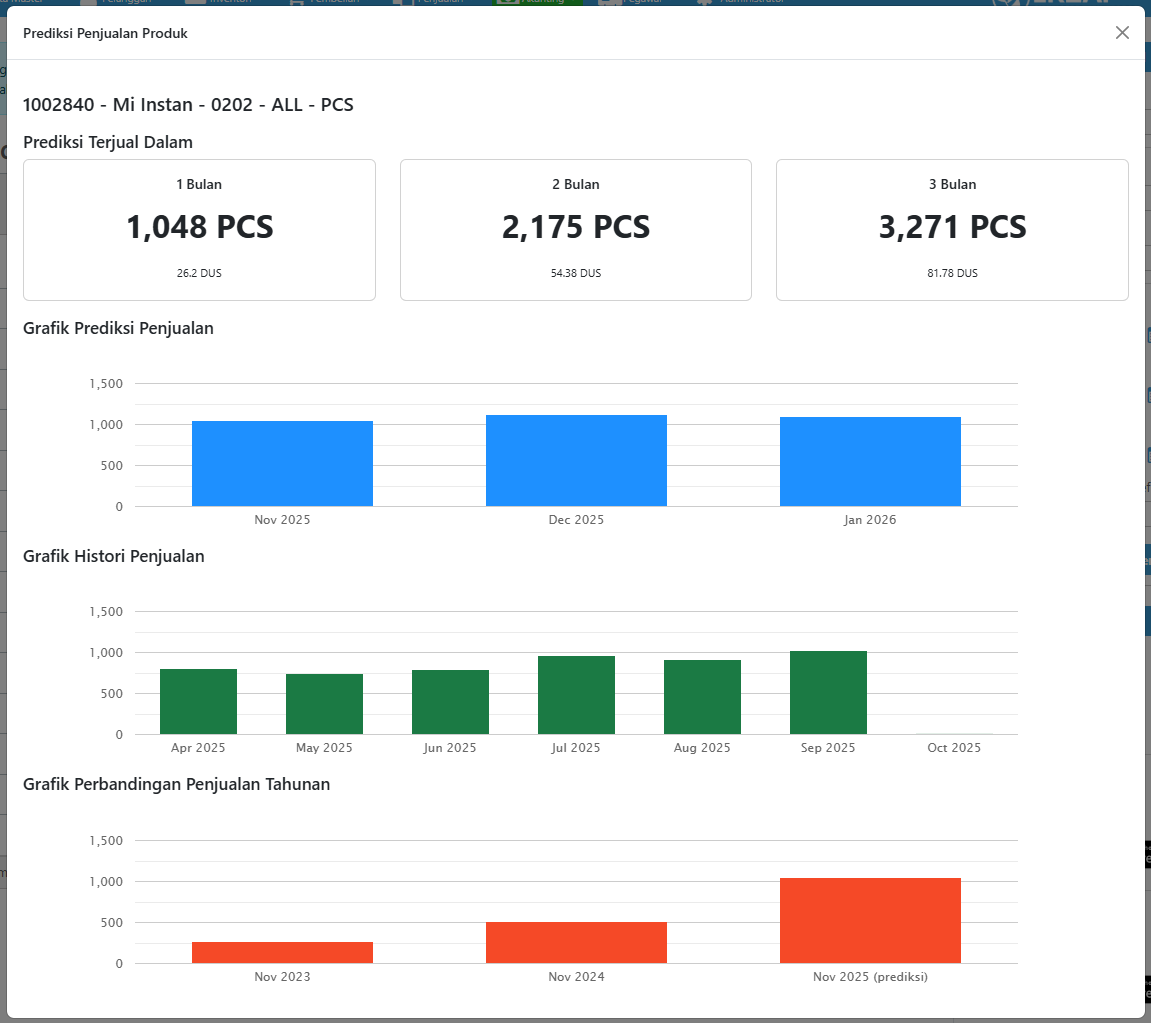This screenshot has height=1023, width=1151.
Task: Select the 2,175 PCS prediction value
Action: [576, 228]
